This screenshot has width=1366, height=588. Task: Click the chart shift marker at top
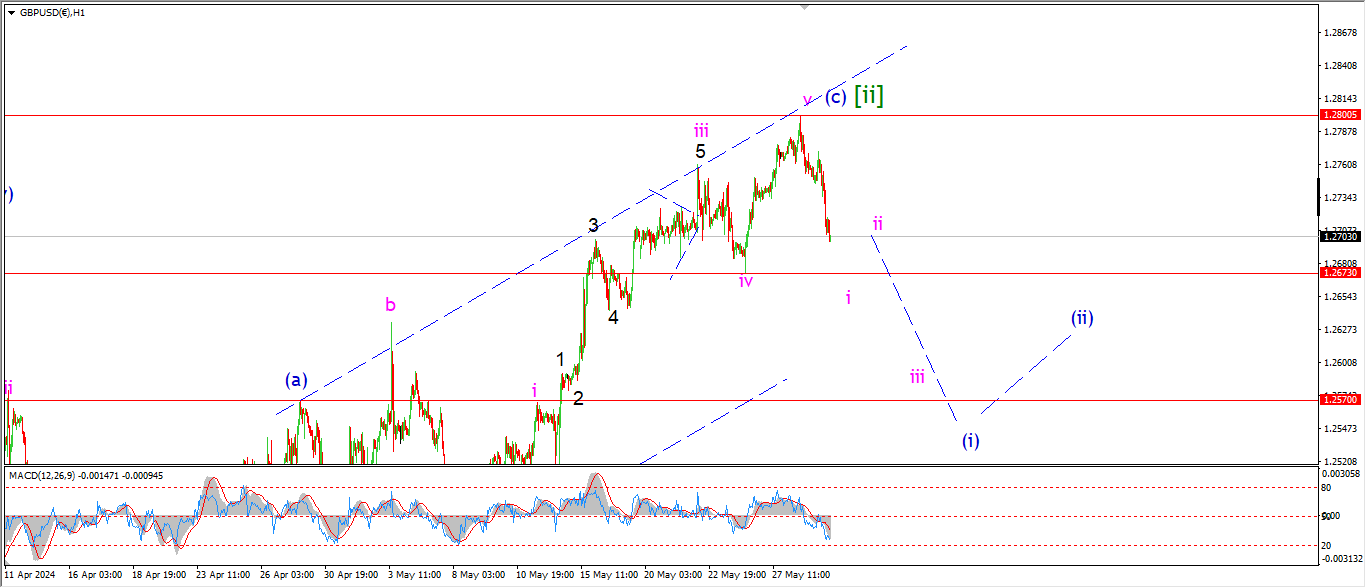[x=803, y=7]
